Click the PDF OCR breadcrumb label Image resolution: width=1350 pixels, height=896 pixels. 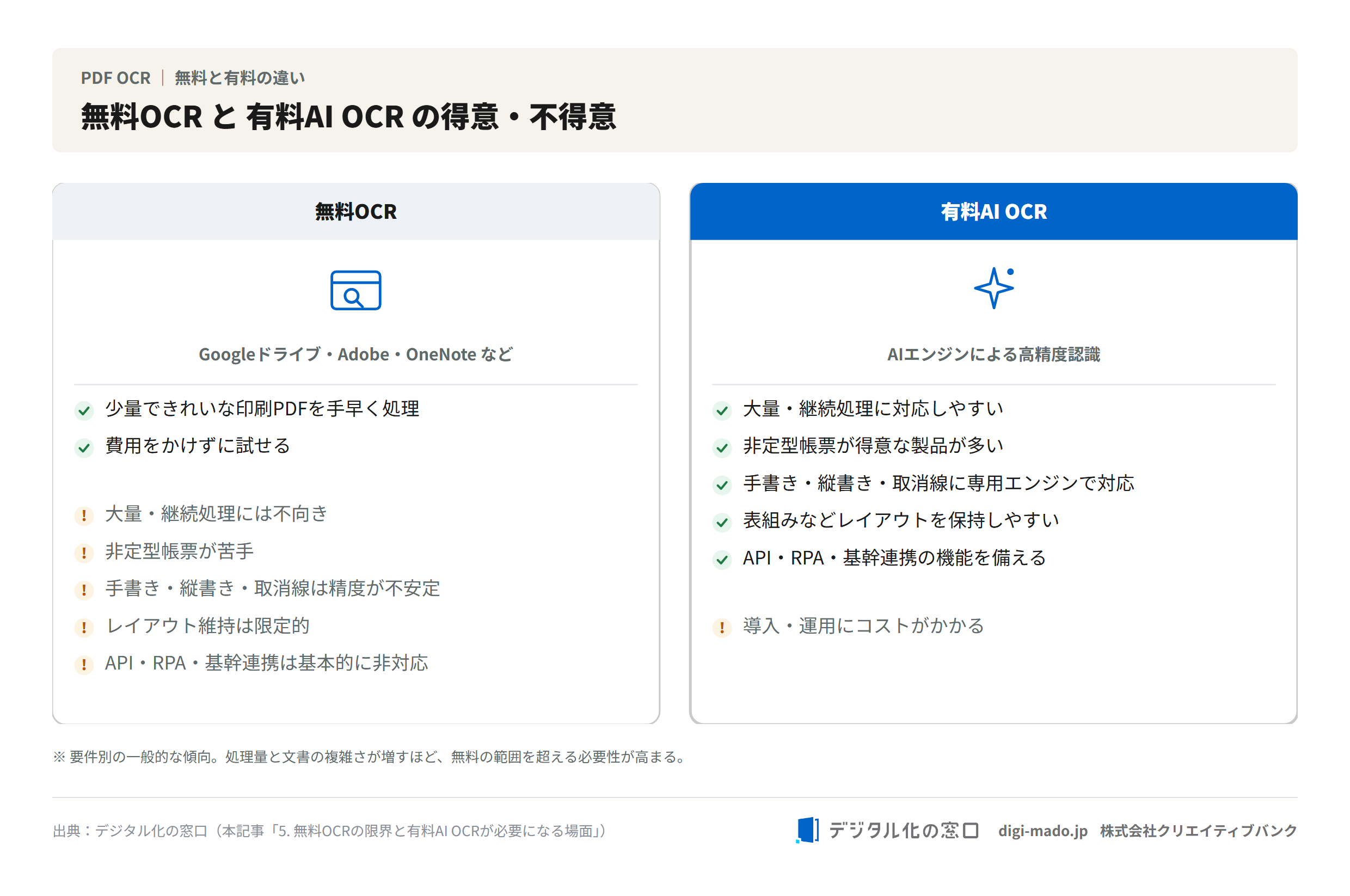point(115,78)
